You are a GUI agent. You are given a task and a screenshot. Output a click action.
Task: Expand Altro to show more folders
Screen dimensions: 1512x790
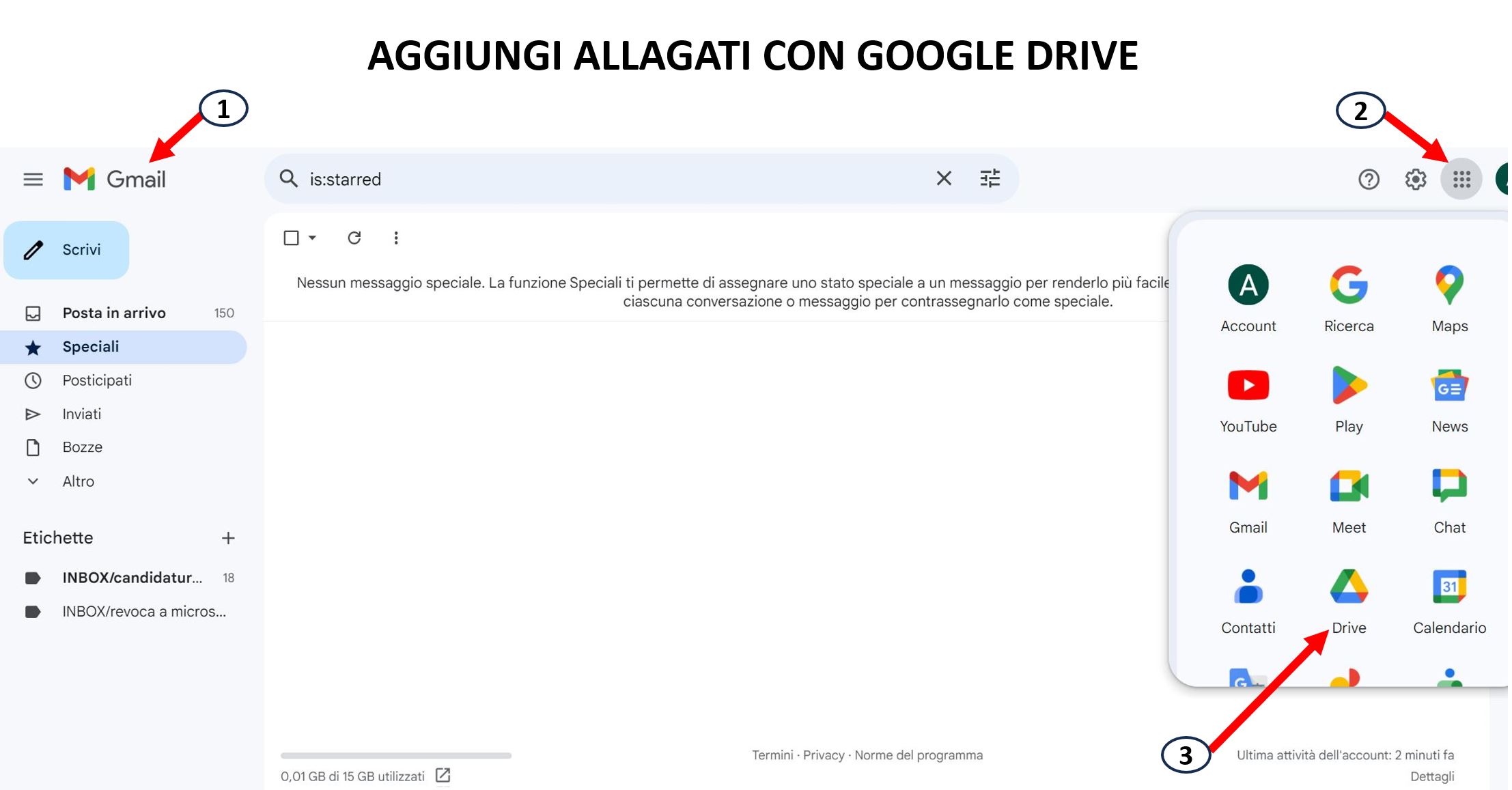click(123, 481)
